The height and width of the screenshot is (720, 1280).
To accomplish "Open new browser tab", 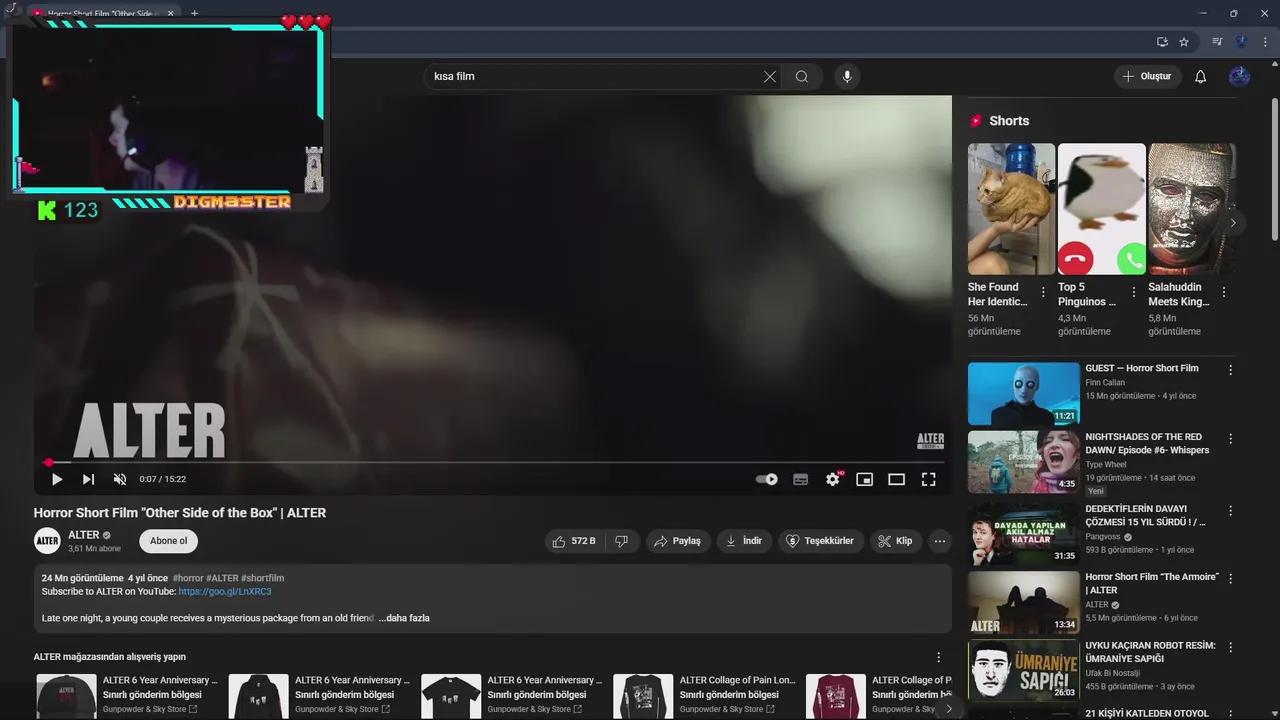I will tap(195, 14).
